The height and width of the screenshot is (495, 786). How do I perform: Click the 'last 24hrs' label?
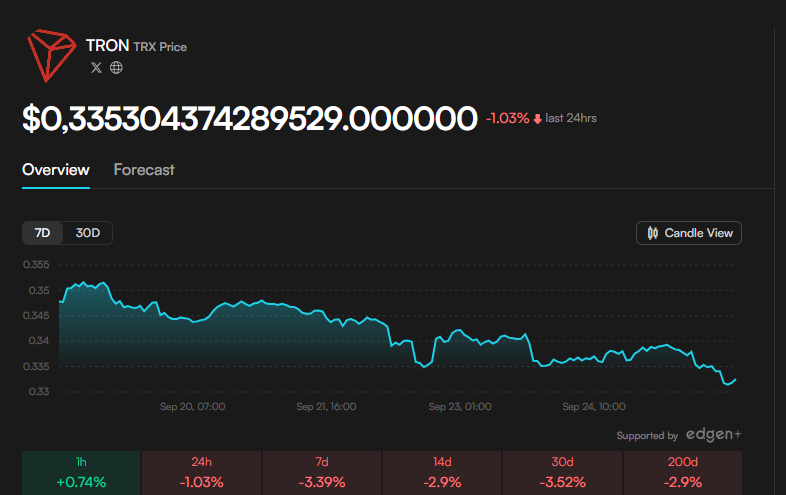tap(571, 118)
